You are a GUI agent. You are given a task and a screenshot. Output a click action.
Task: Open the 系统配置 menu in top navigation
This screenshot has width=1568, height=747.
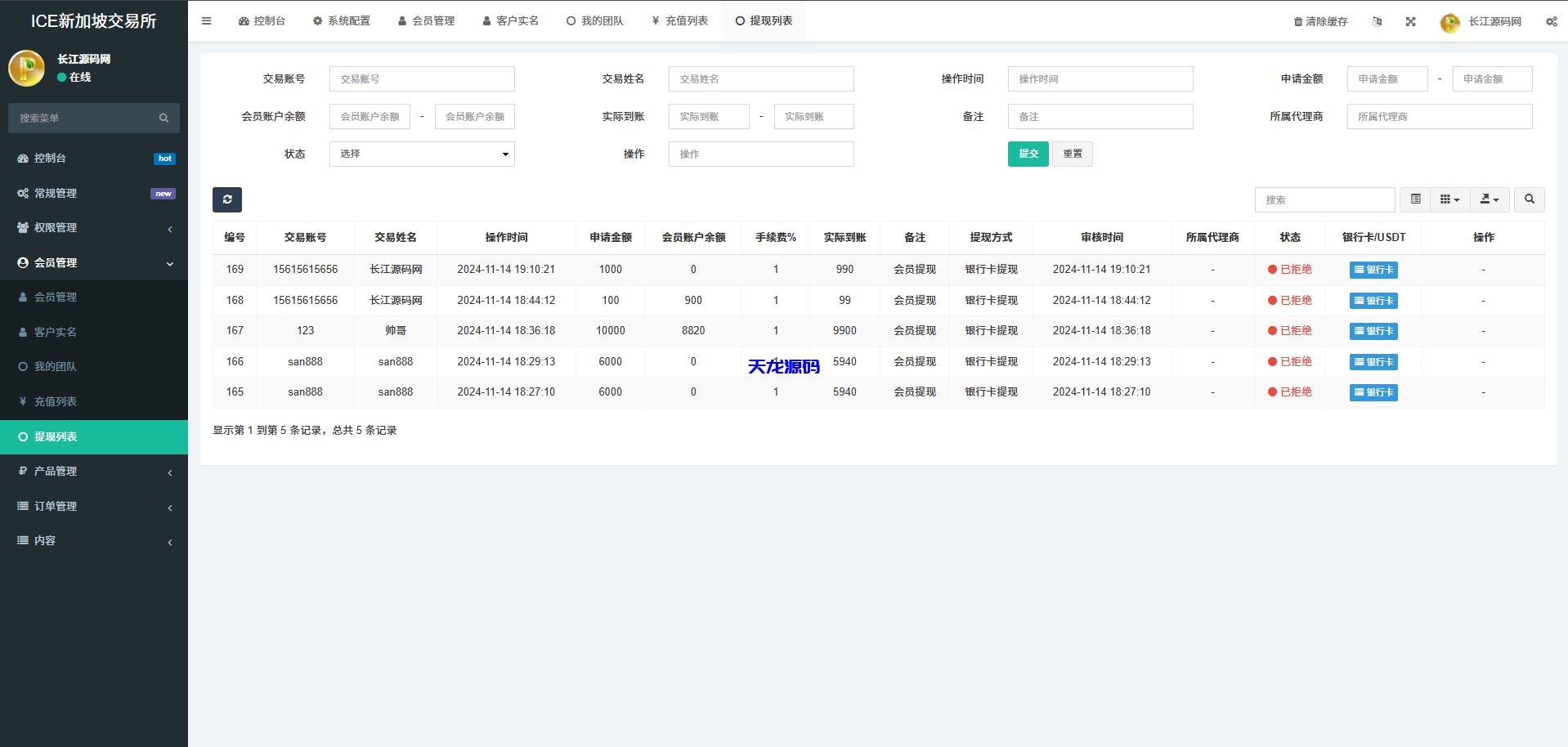point(342,20)
